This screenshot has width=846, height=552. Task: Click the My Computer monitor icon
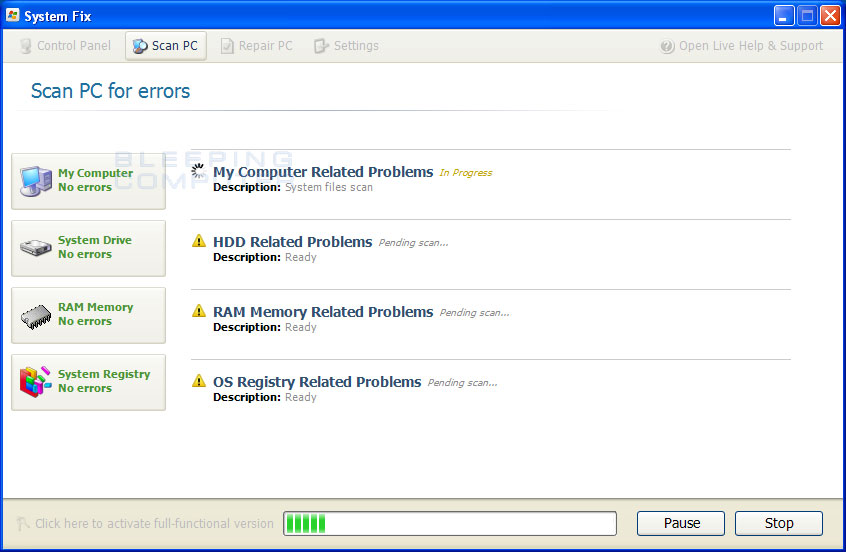tap(36, 181)
